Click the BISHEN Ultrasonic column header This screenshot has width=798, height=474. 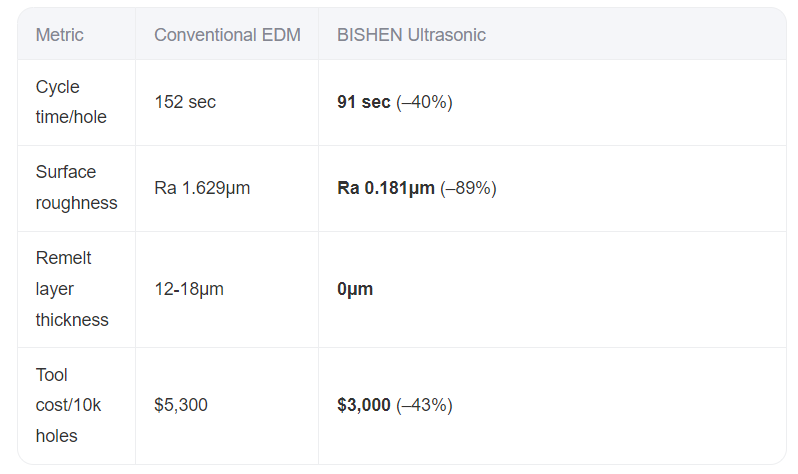click(x=411, y=35)
